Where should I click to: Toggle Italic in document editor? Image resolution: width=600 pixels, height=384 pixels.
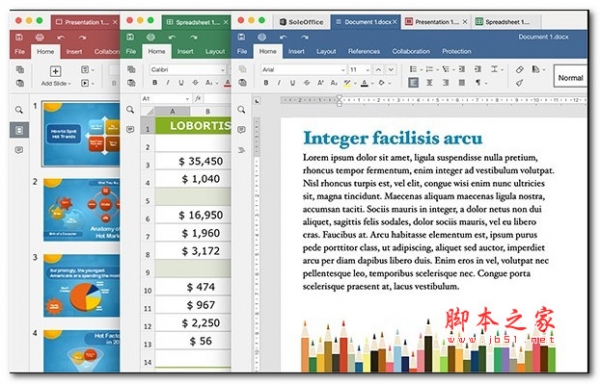click(279, 83)
